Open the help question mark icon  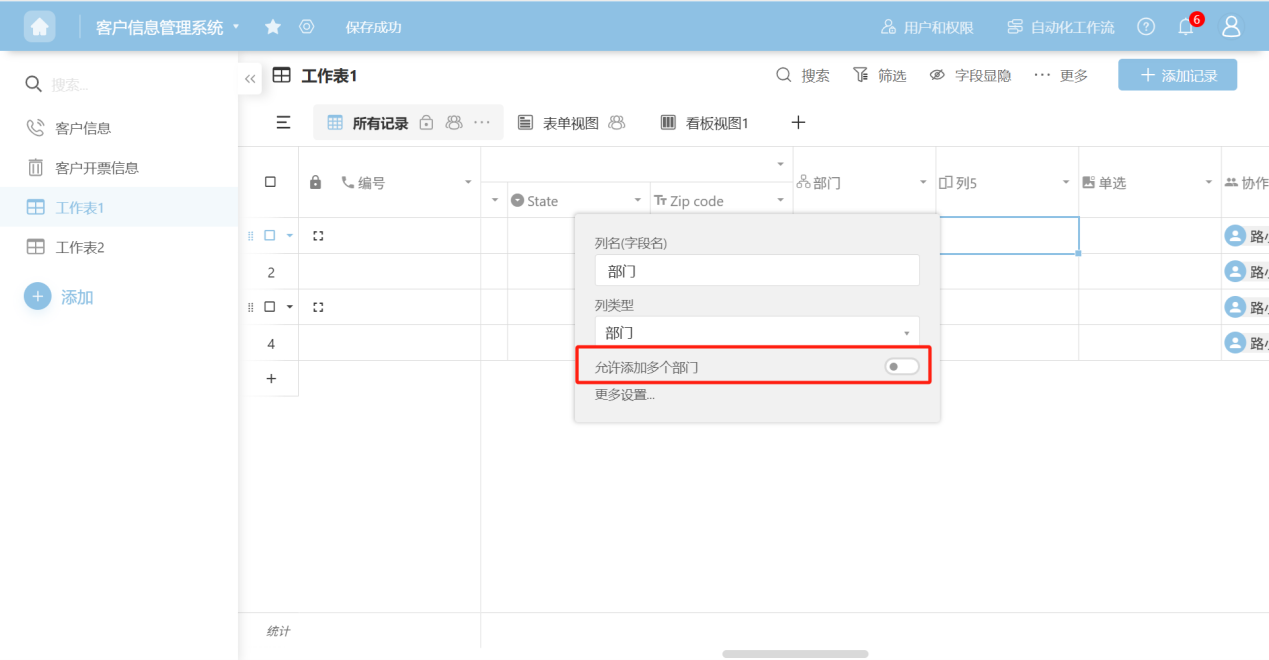click(x=1146, y=27)
